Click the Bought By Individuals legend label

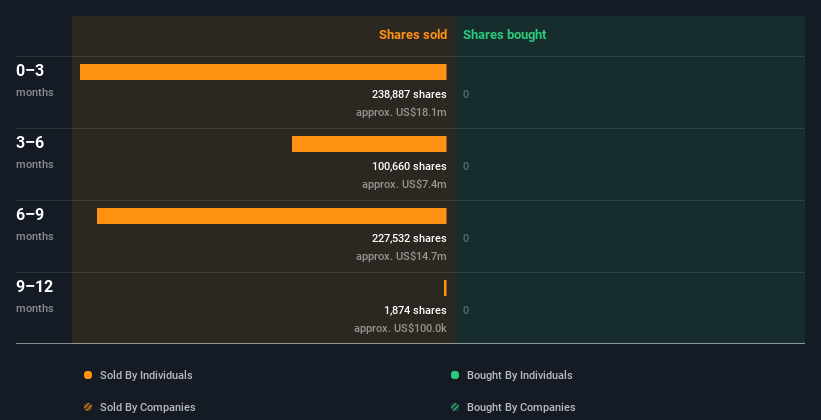pos(519,375)
